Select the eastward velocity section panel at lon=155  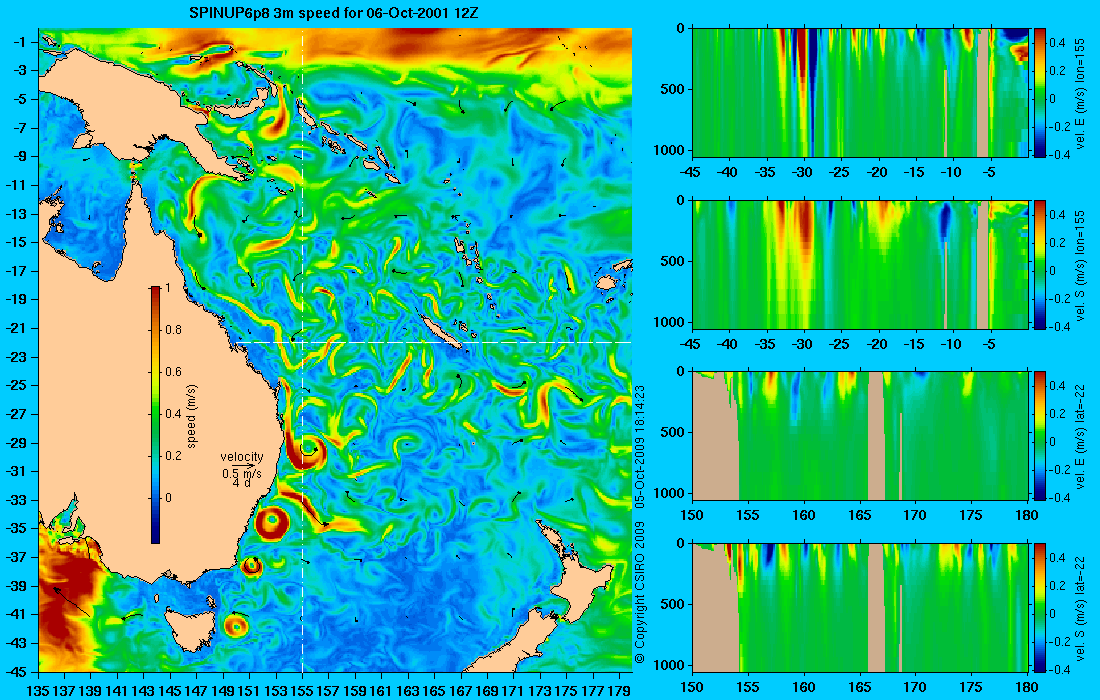click(x=860, y=92)
